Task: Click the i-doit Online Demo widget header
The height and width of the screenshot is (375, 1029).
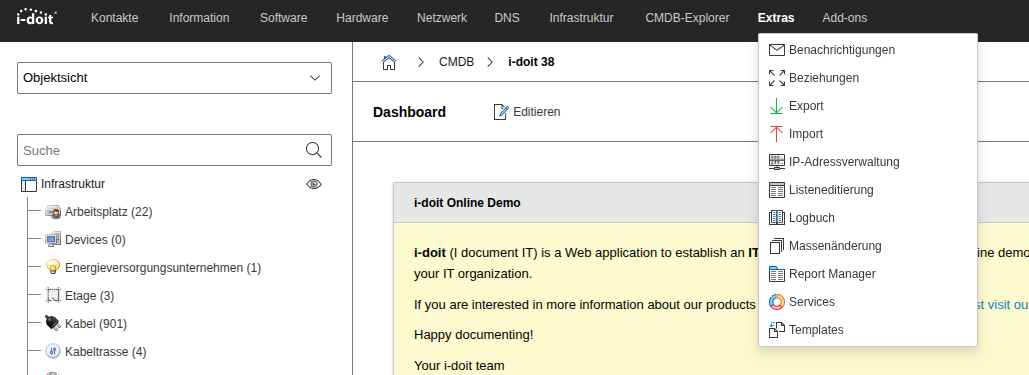Action: tap(711, 203)
